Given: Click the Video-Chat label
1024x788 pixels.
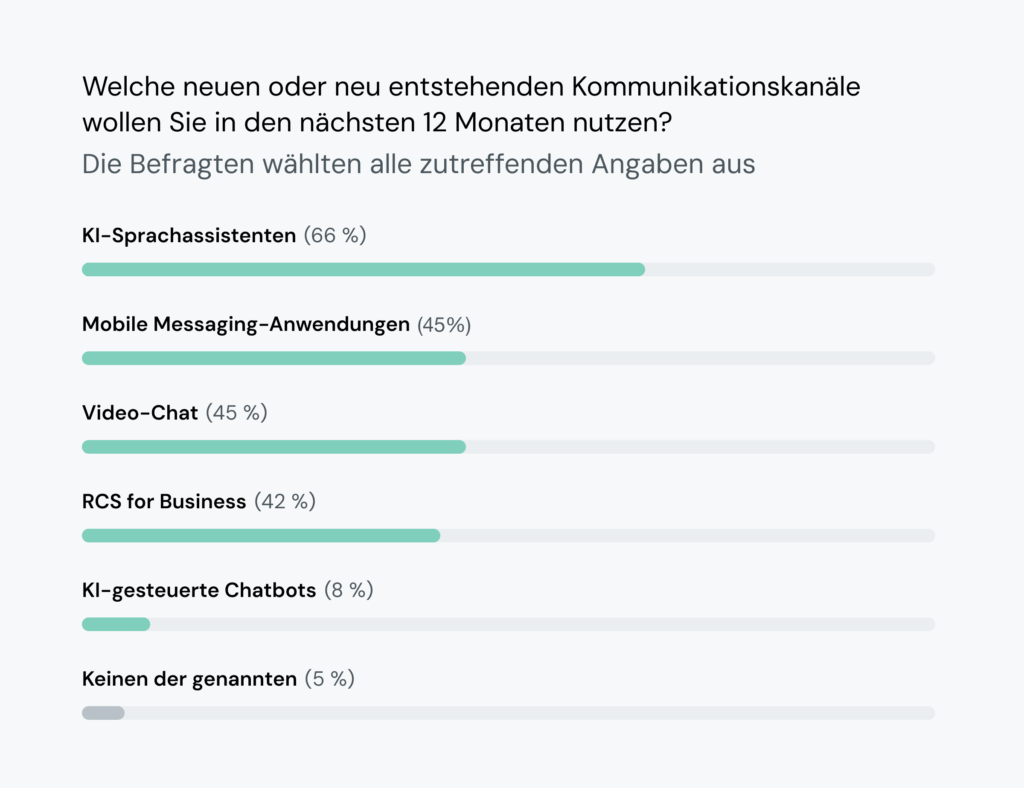Looking at the screenshot, I should tap(140, 413).
